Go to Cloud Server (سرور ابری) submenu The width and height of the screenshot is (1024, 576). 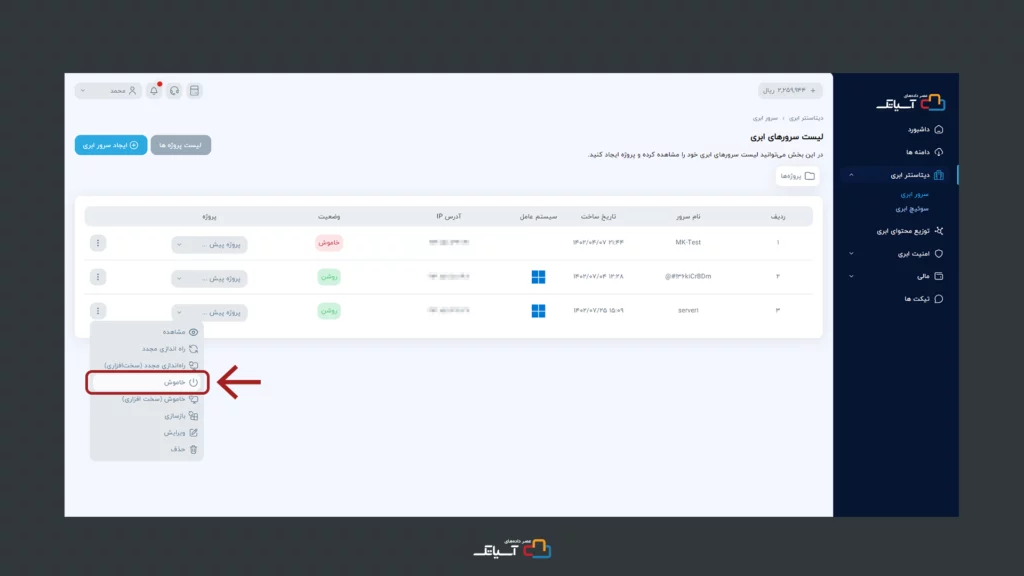(914, 195)
